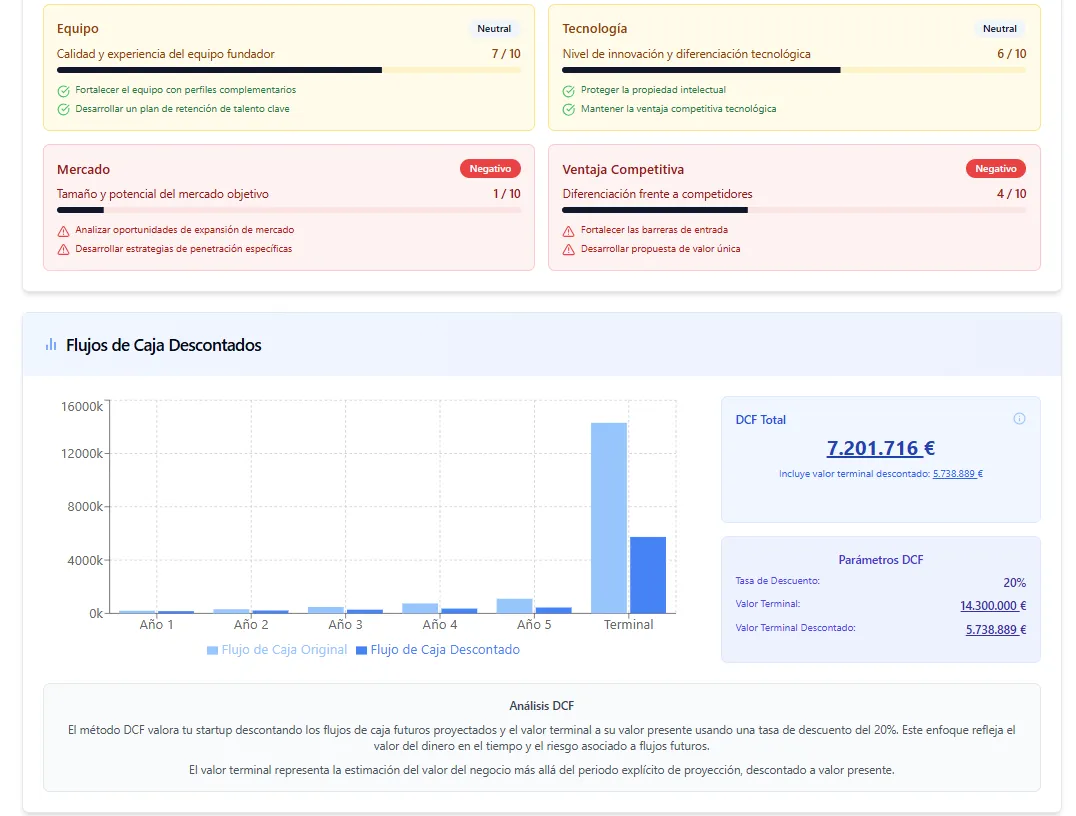The width and height of the screenshot is (1076, 816).
Task: Click the Negativo badge on Ventaja Competitiva
Action: (x=995, y=169)
